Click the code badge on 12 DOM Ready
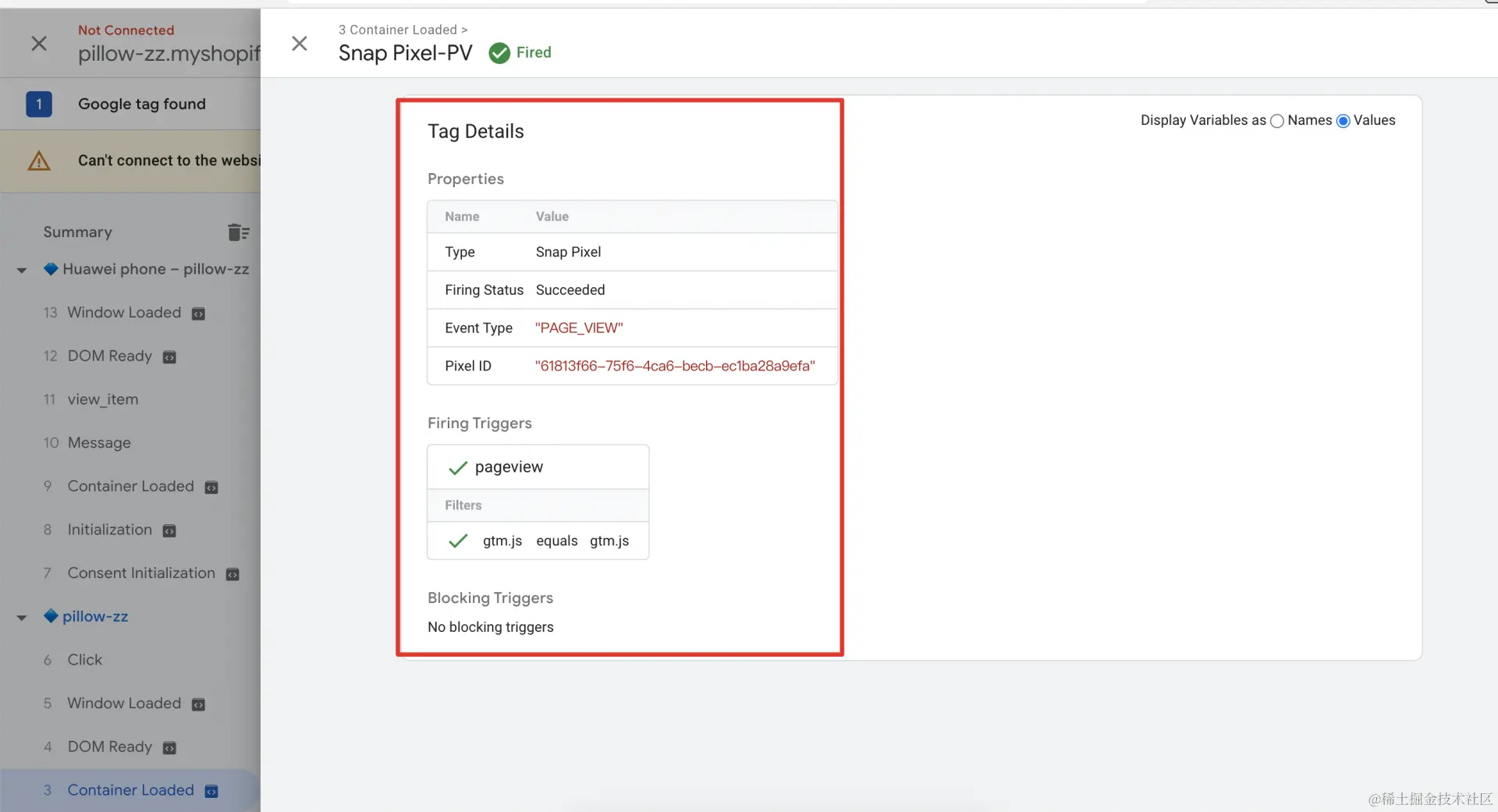Image resolution: width=1498 pixels, height=812 pixels. coord(169,357)
